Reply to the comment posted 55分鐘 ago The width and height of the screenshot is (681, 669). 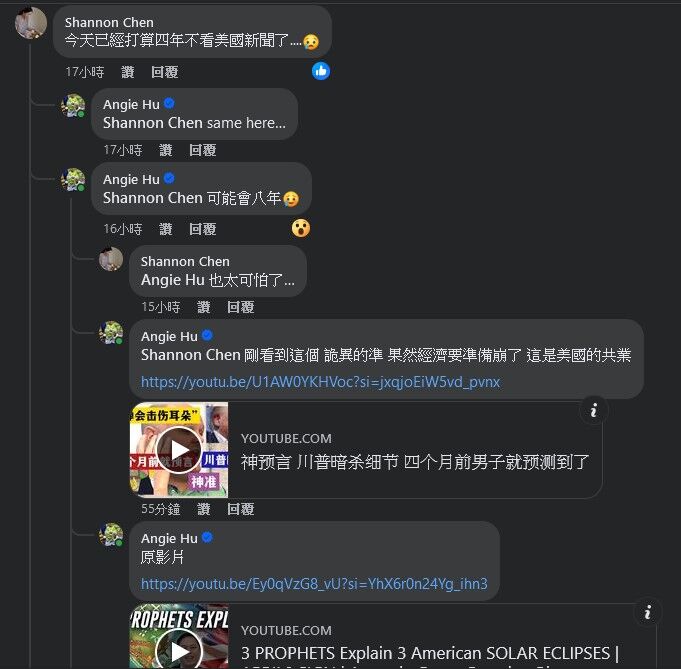tap(241, 509)
